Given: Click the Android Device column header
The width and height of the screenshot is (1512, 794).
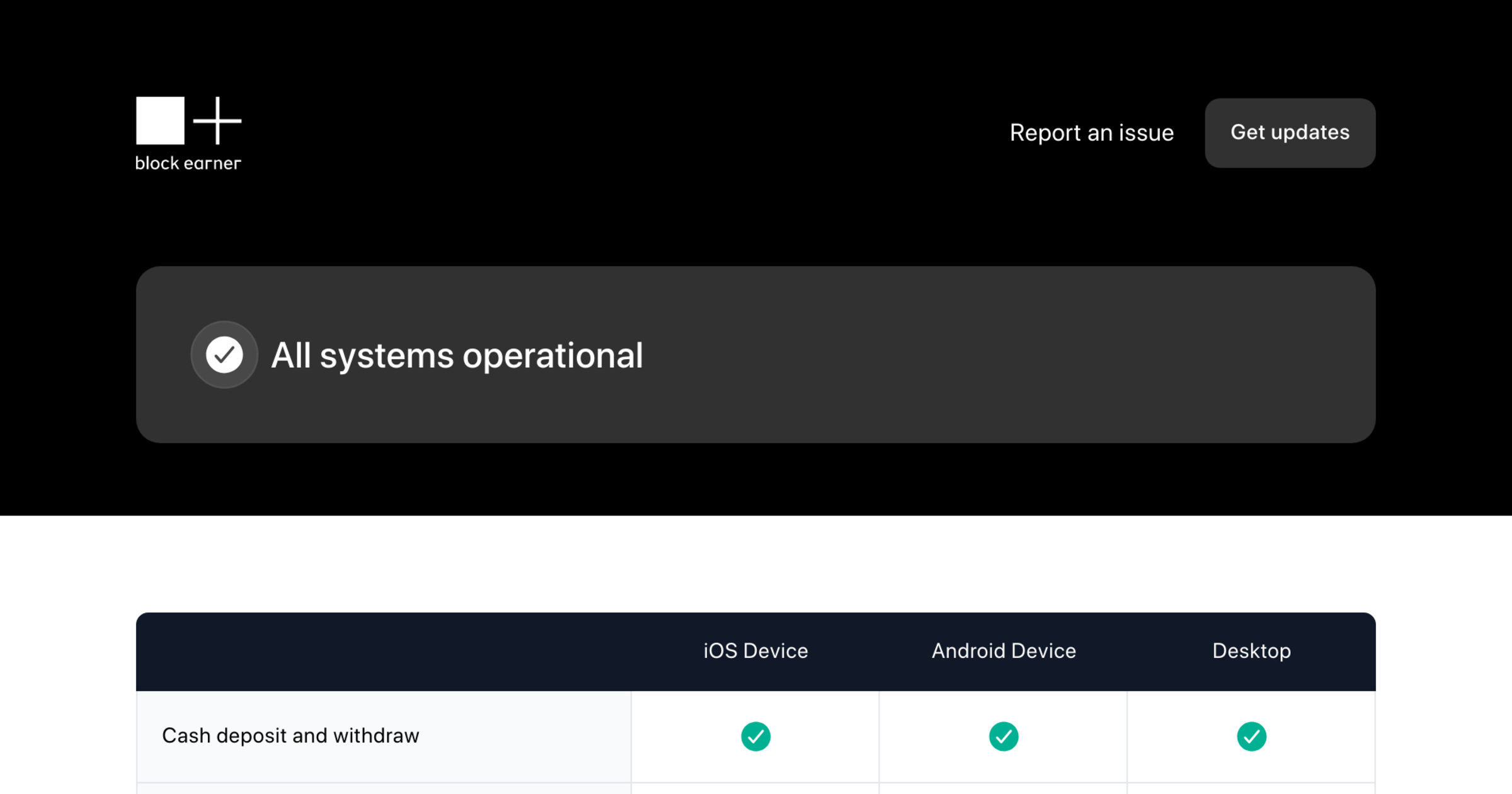Looking at the screenshot, I should click(1004, 651).
